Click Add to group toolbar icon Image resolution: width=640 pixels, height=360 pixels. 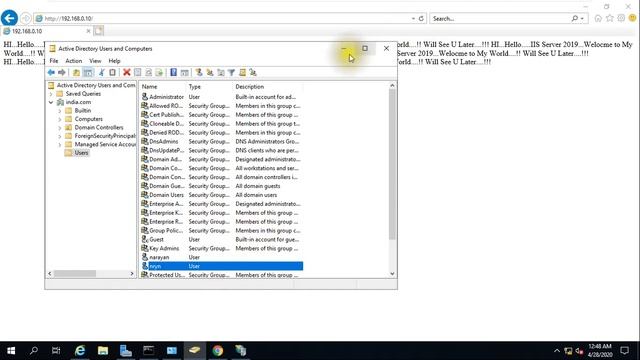[x=253, y=73]
